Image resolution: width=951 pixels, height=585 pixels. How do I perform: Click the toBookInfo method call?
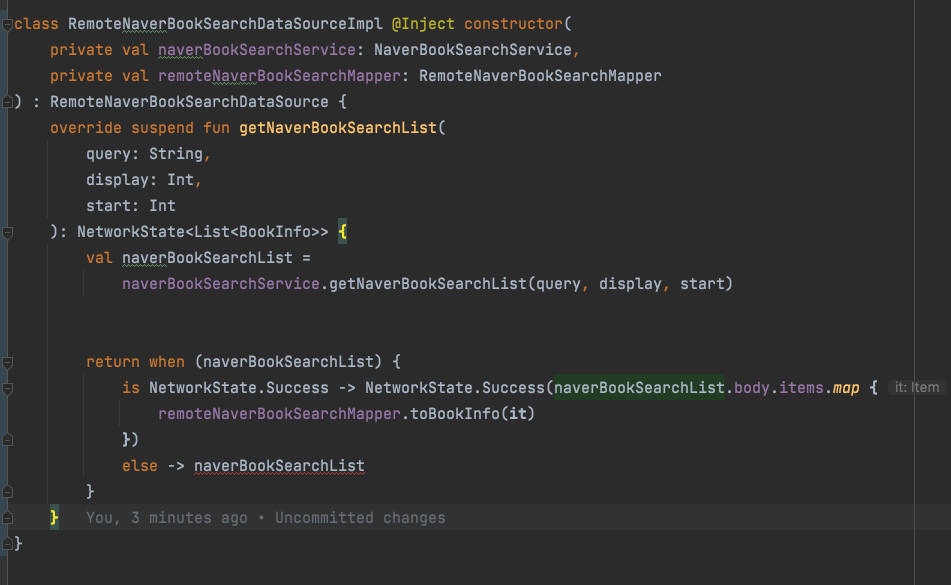(x=455, y=414)
